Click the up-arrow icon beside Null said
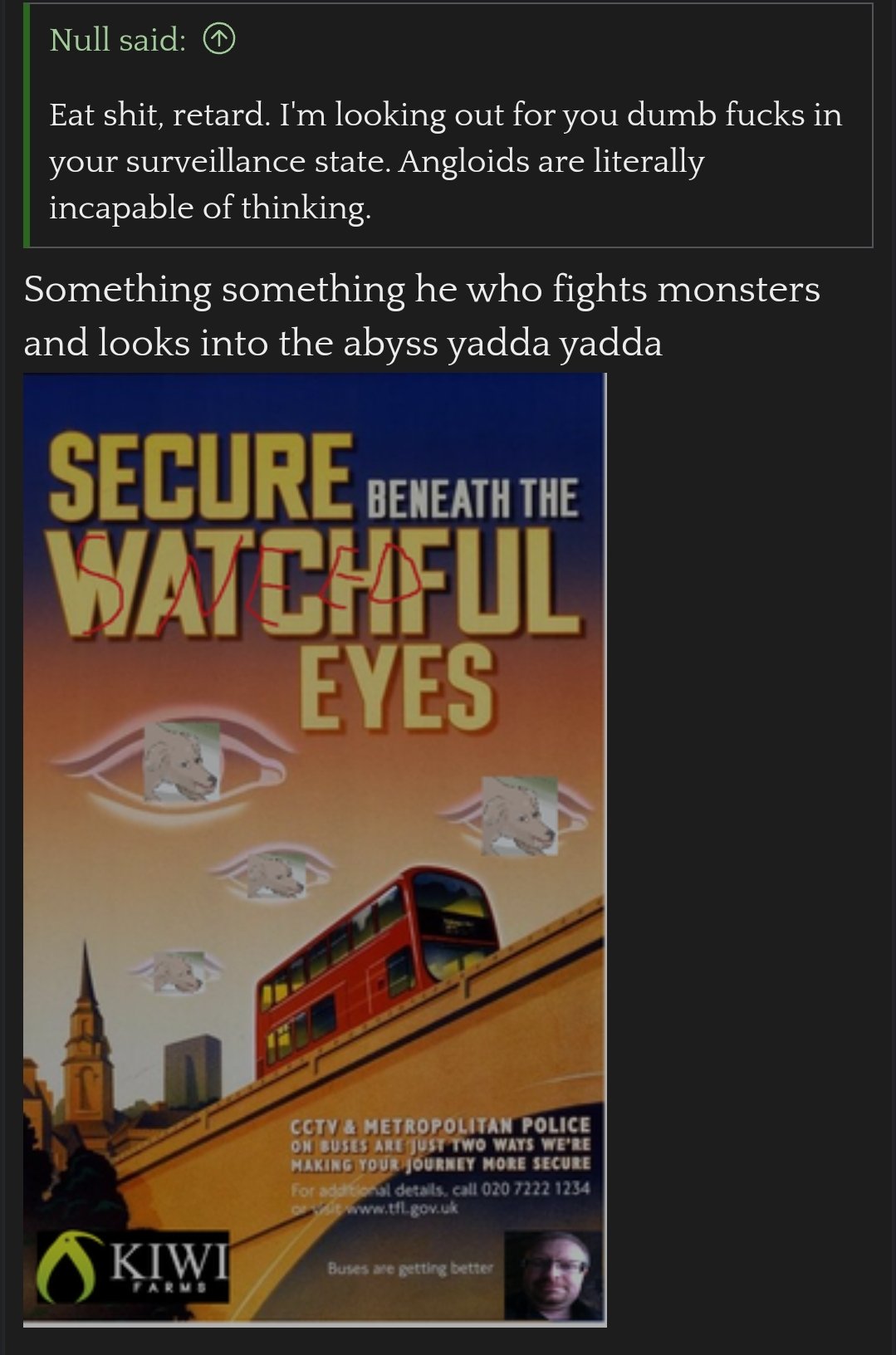 tap(219, 40)
